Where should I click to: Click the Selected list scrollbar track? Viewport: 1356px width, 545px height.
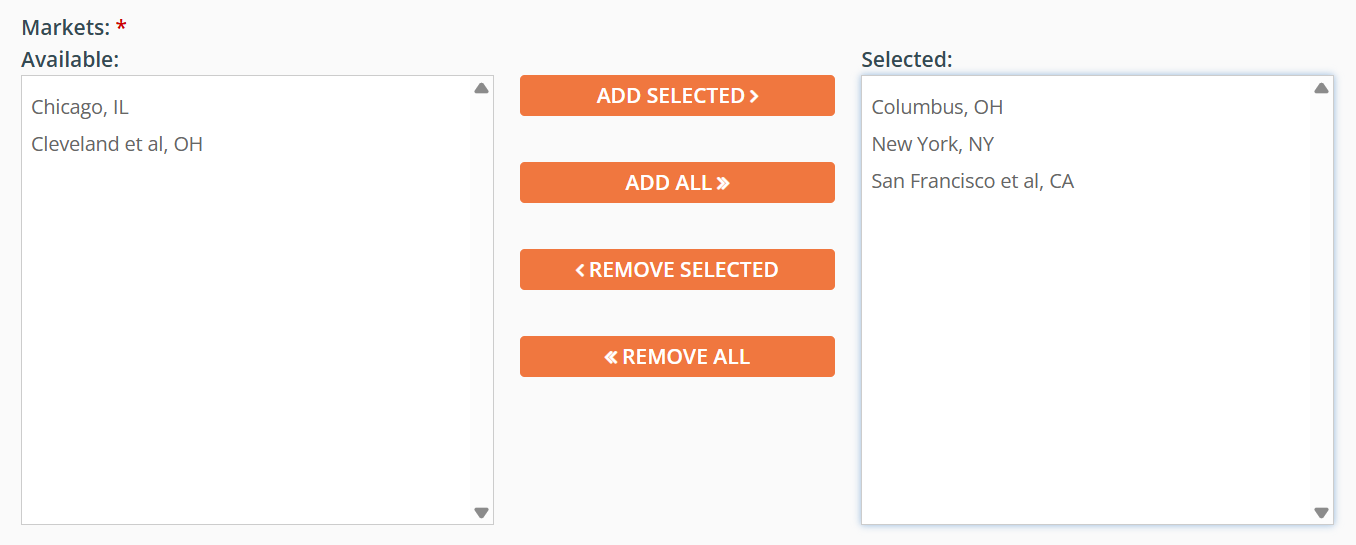(x=1321, y=300)
